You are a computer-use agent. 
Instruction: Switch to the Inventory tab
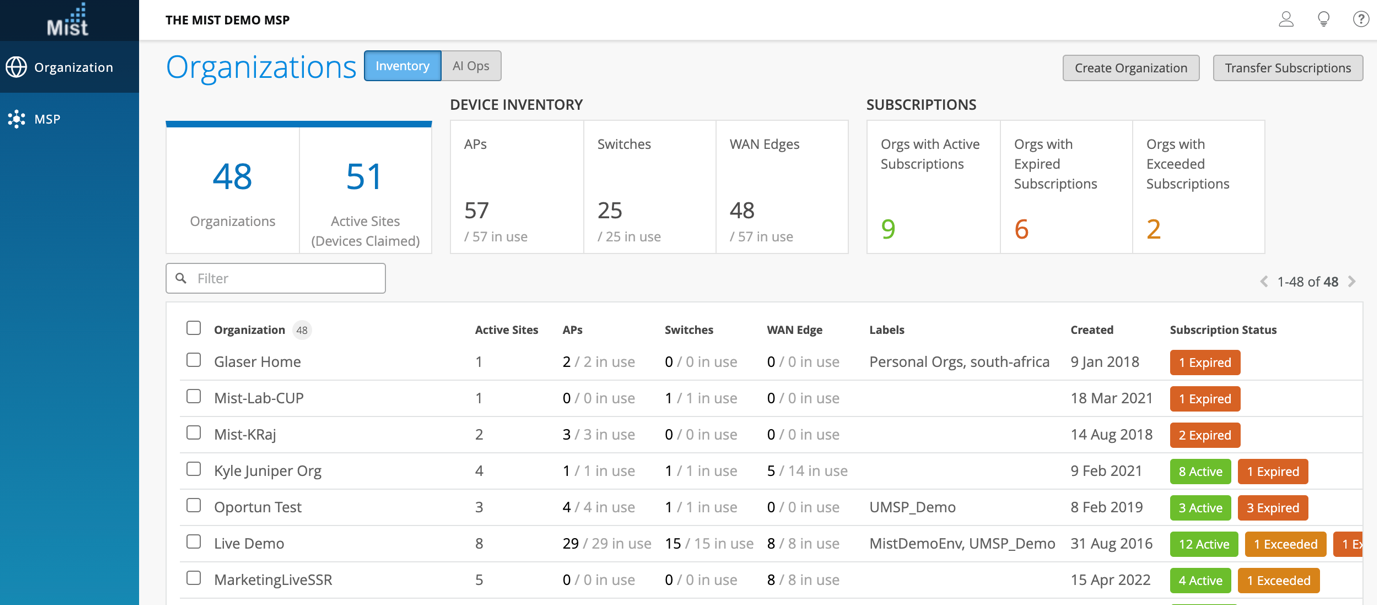point(402,66)
